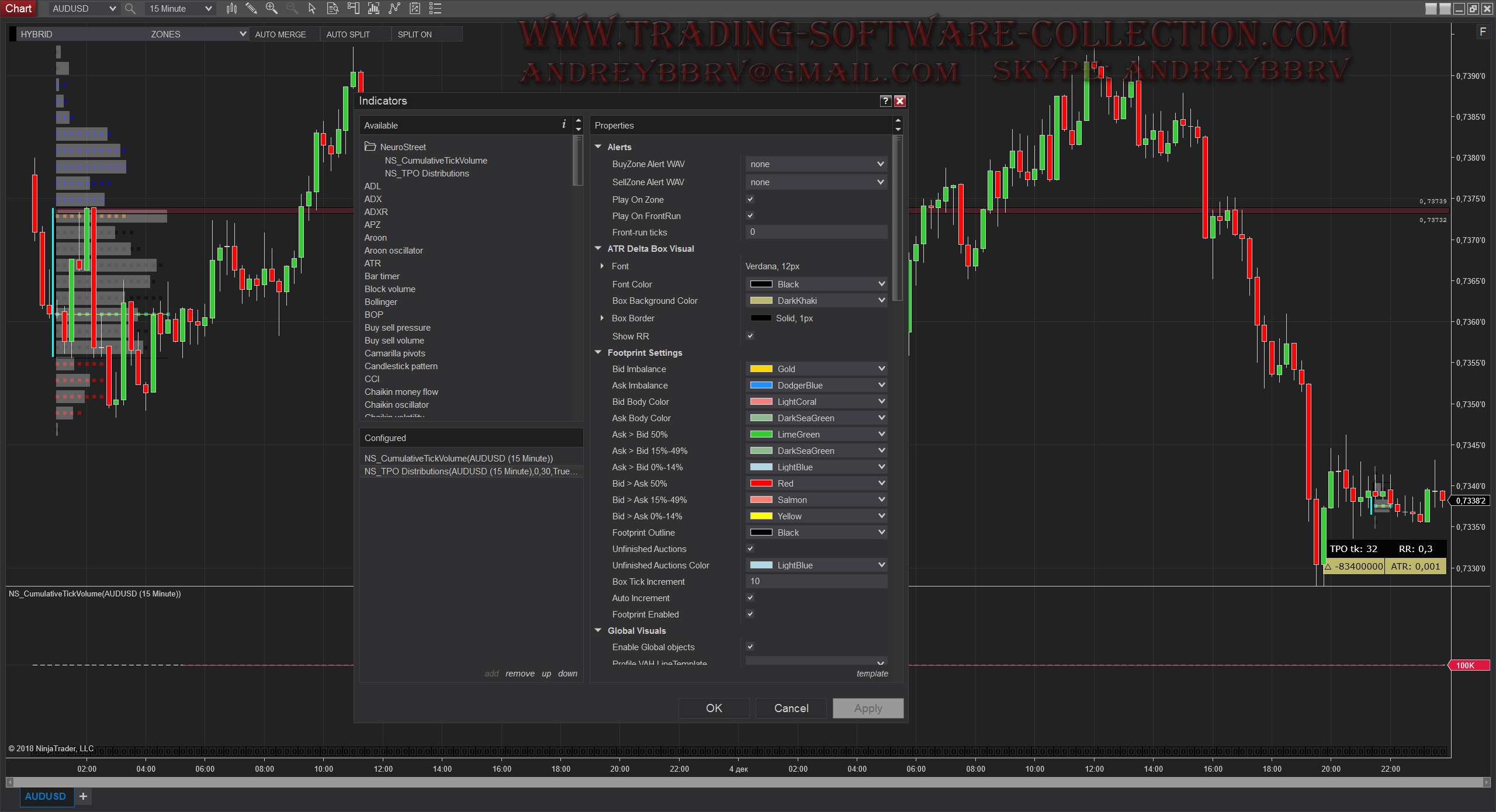Toggle the Show RR checkbox
The width and height of the screenshot is (1496, 812).
click(x=750, y=336)
